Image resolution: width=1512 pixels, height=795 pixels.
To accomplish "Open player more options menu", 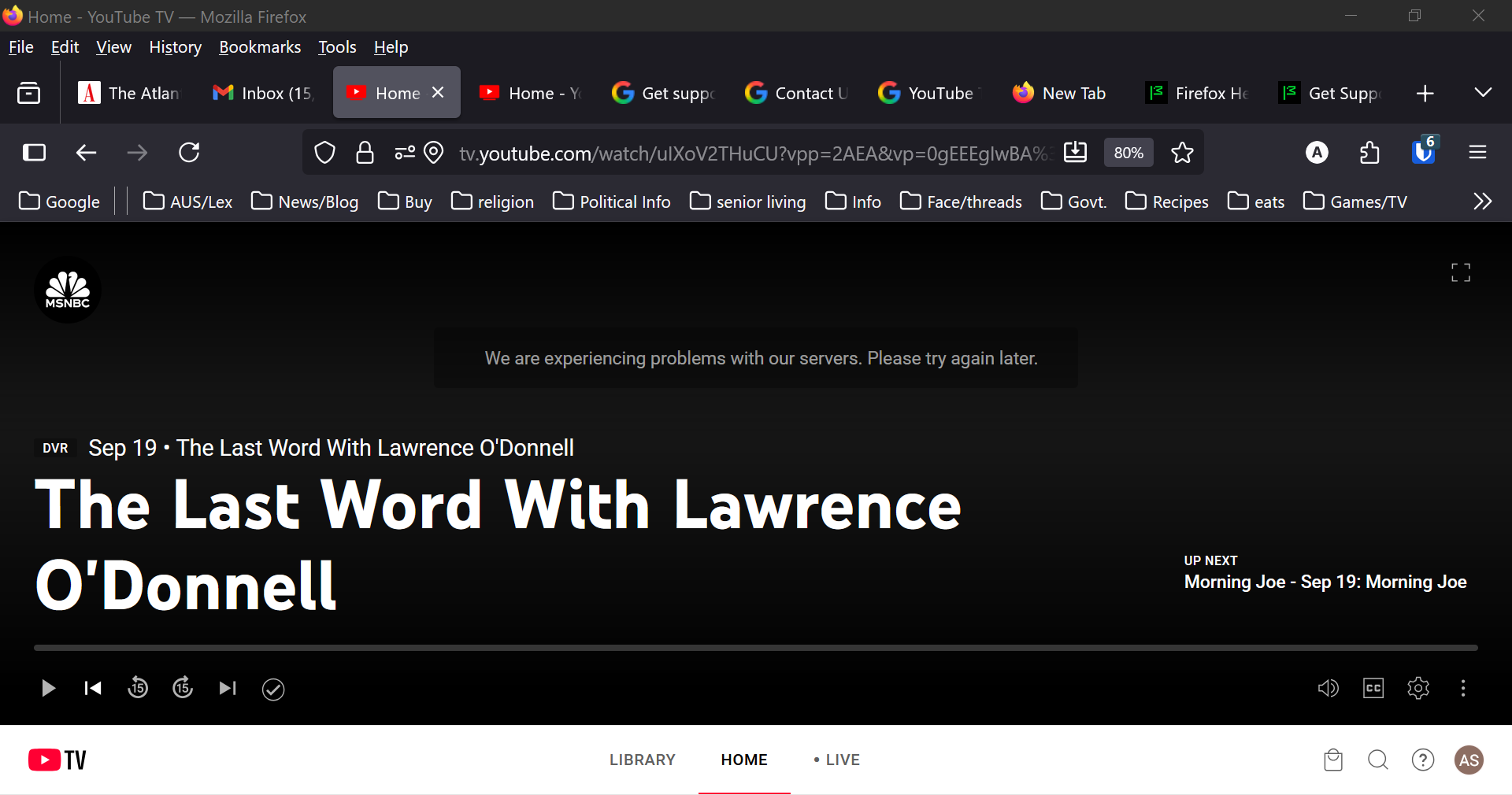I will [1463, 689].
